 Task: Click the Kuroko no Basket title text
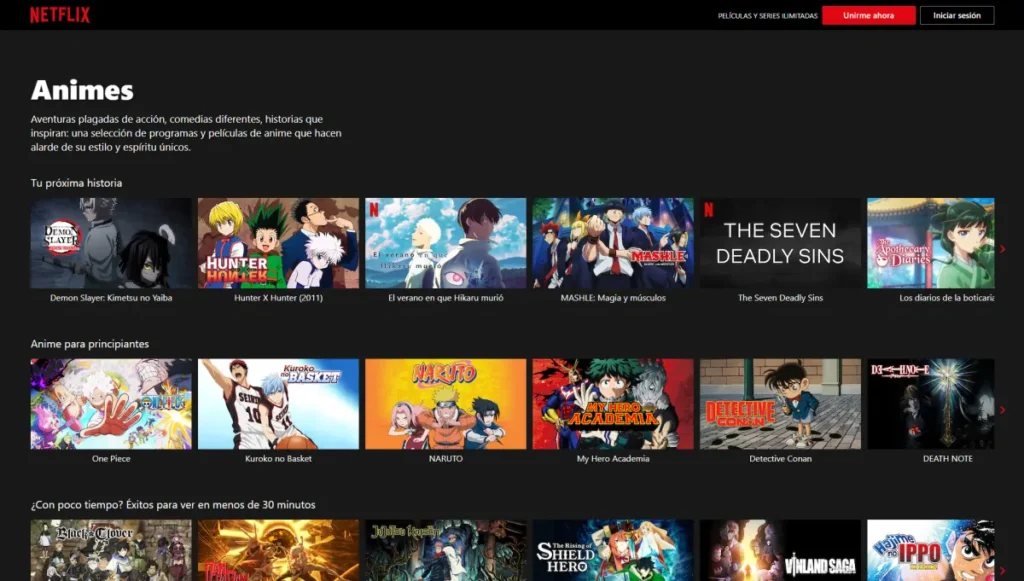tap(278, 458)
